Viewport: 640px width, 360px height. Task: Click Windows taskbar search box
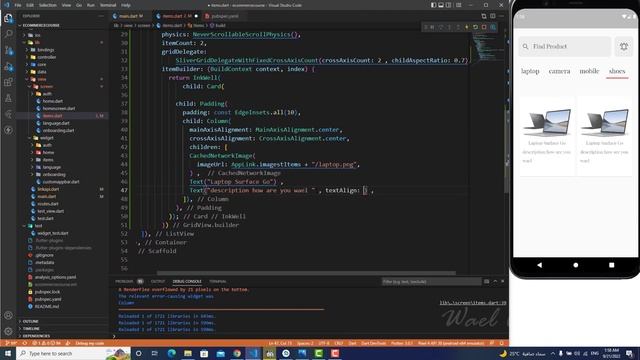tap(73, 353)
